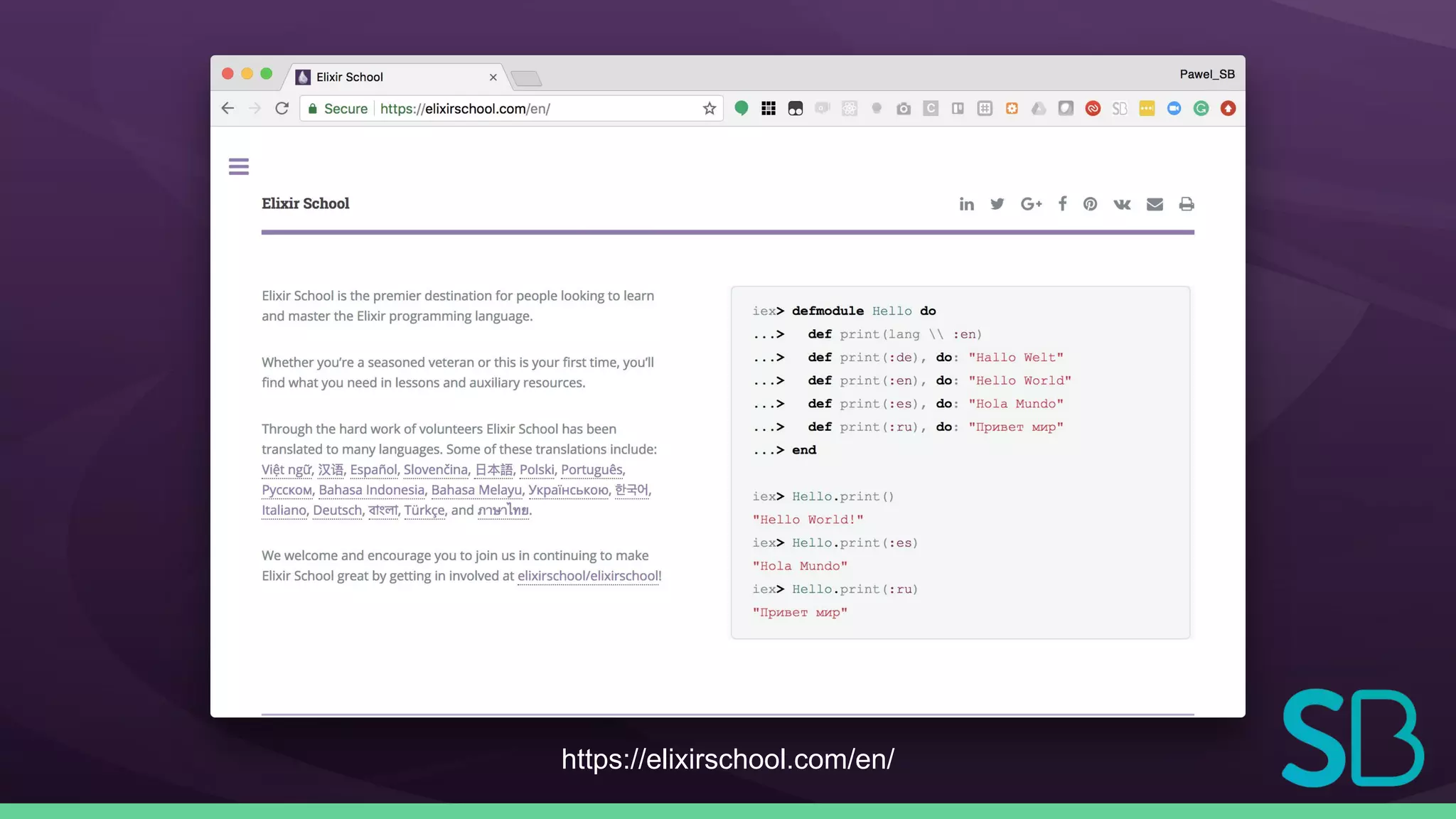The height and width of the screenshot is (819, 1456).
Task: Click the SB extension icon
Action: (1120, 108)
